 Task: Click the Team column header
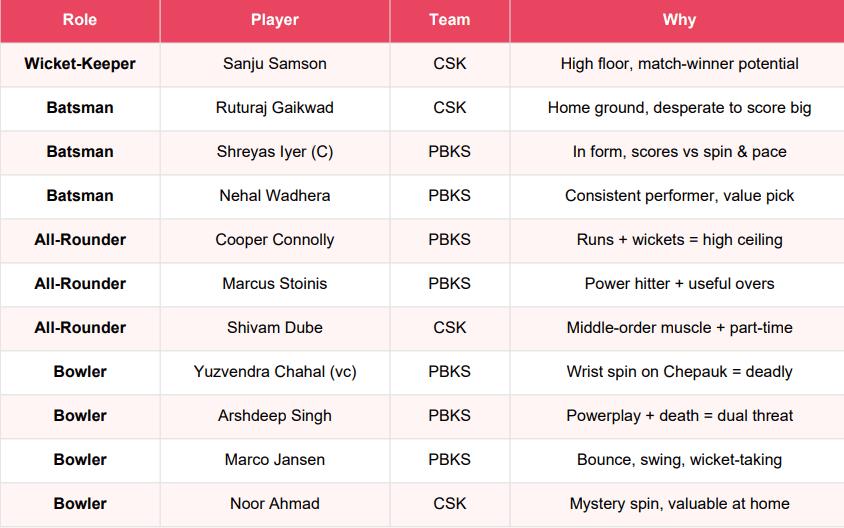(450, 20)
